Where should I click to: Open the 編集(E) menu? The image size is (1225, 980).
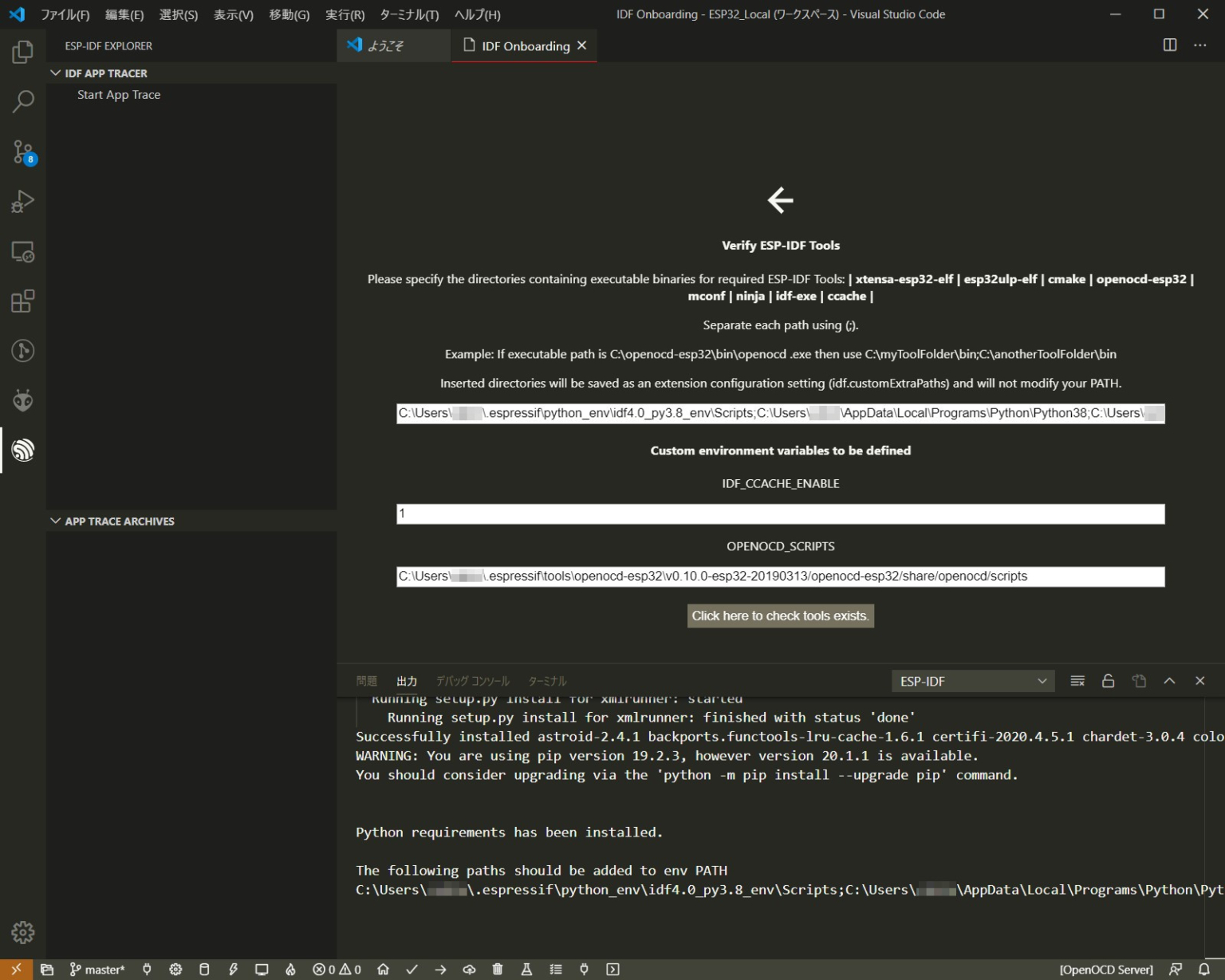pos(124,14)
